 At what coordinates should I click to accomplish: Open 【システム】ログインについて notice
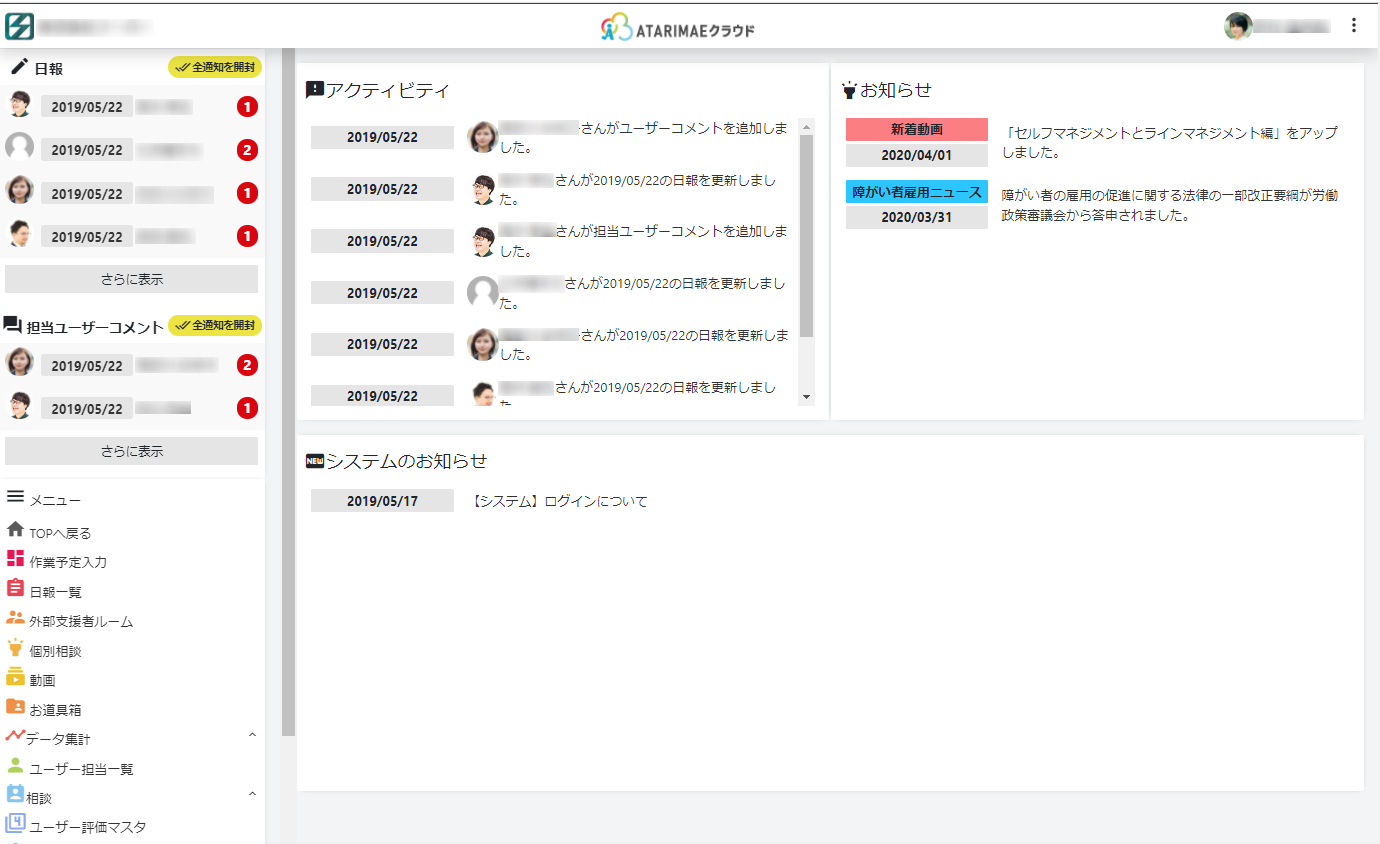(x=559, y=501)
